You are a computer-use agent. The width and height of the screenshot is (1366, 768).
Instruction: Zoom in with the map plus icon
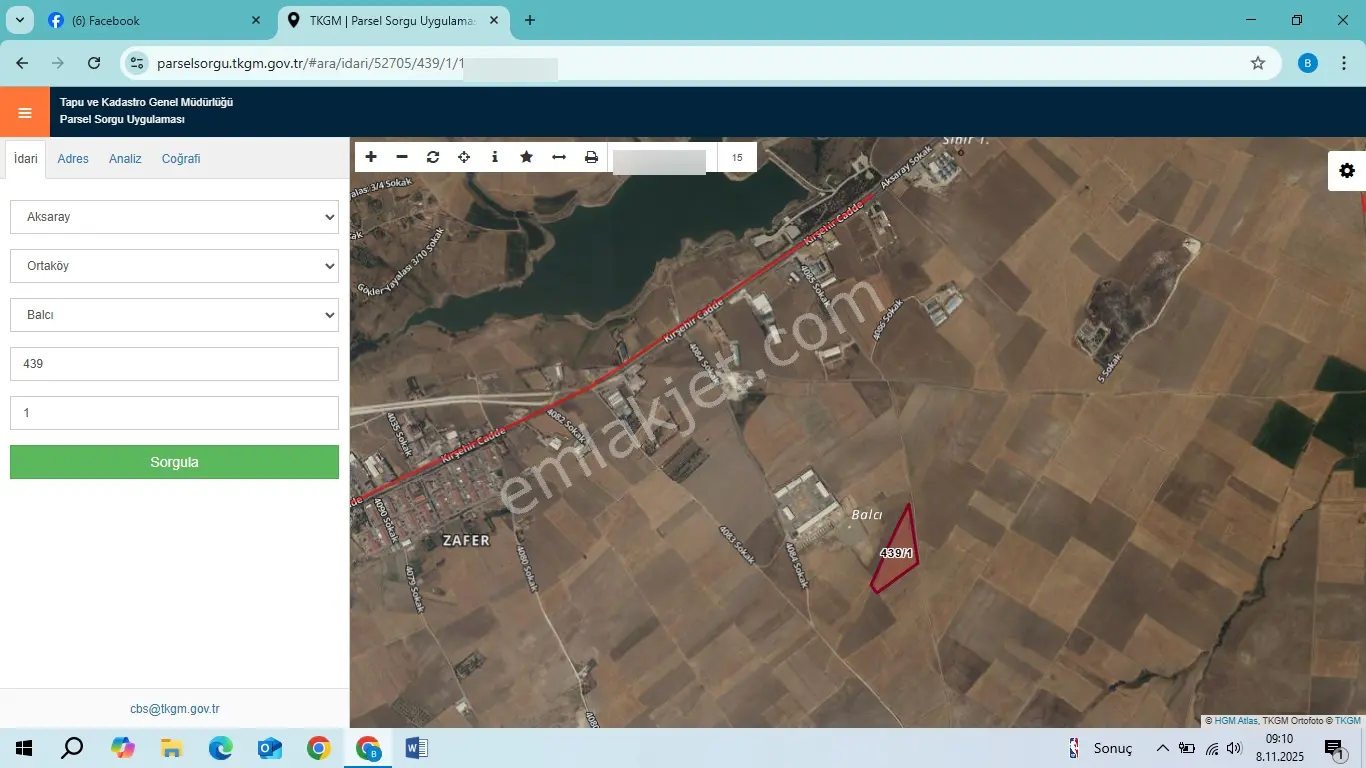click(x=371, y=157)
